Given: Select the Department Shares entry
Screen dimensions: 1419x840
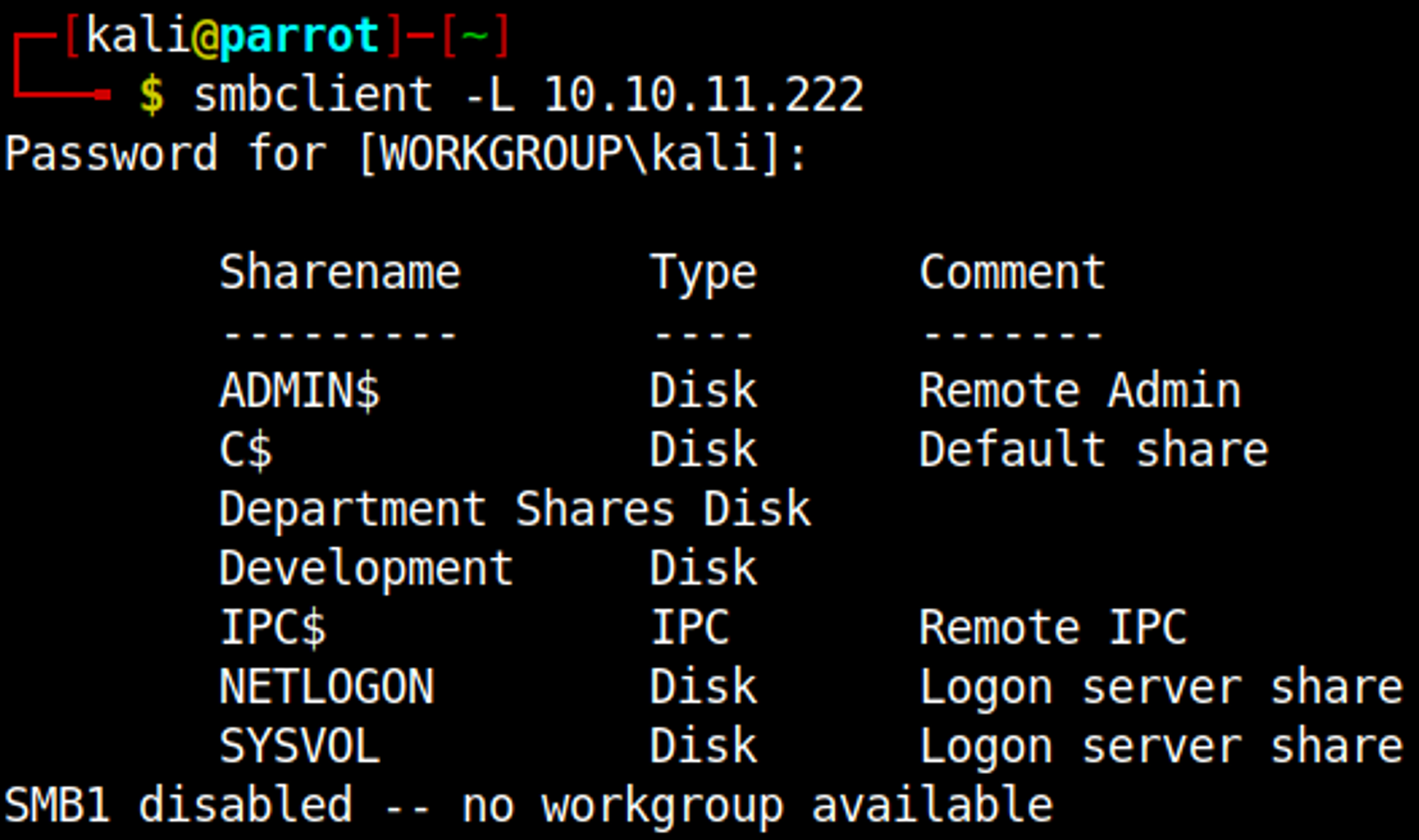Looking at the screenshot, I should click(446, 509).
